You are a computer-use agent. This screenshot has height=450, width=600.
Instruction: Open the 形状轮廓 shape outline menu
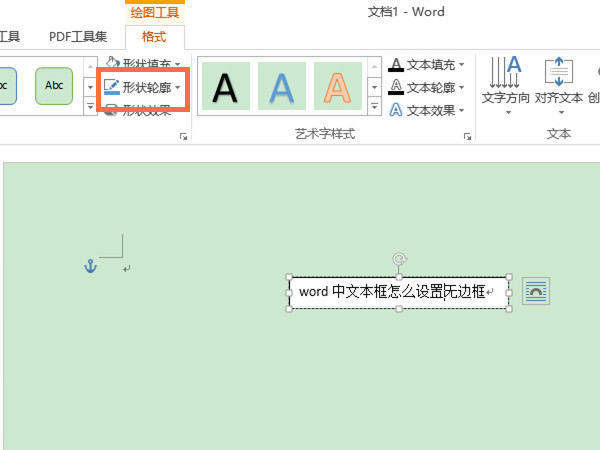[x=142, y=88]
